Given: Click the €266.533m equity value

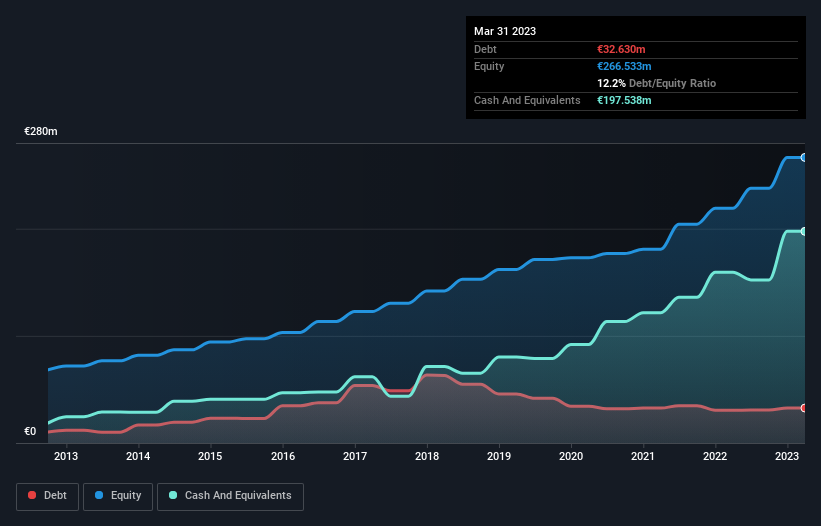Looking at the screenshot, I should point(624,66).
